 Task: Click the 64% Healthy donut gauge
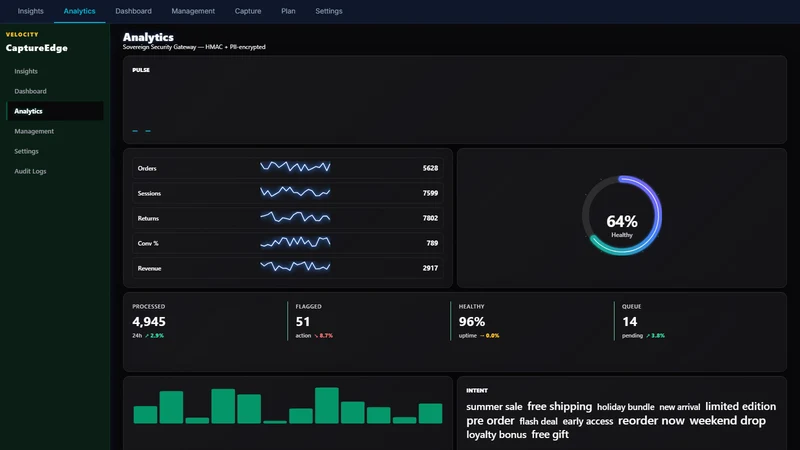click(x=622, y=215)
